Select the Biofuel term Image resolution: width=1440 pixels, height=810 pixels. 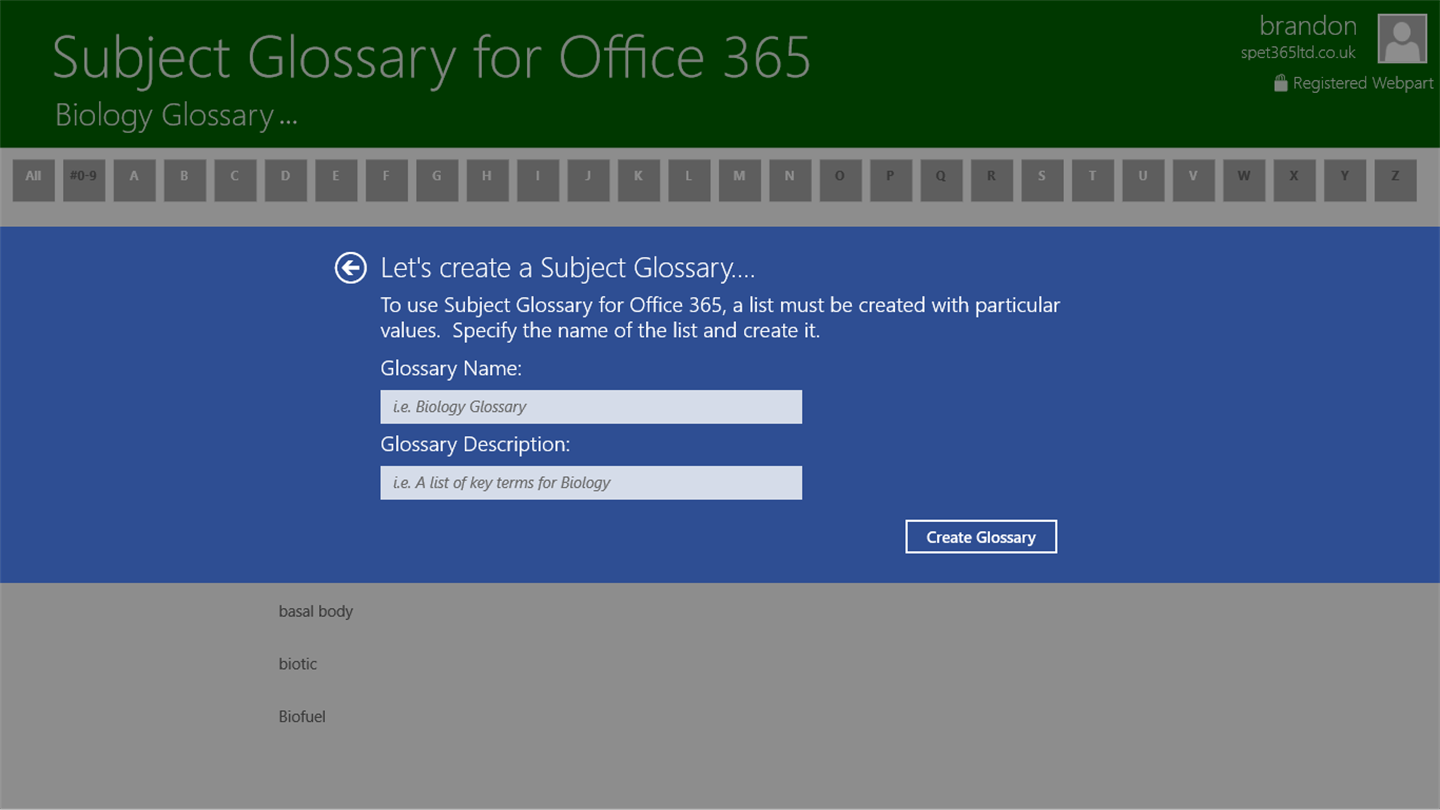pyautogui.click(x=302, y=717)
